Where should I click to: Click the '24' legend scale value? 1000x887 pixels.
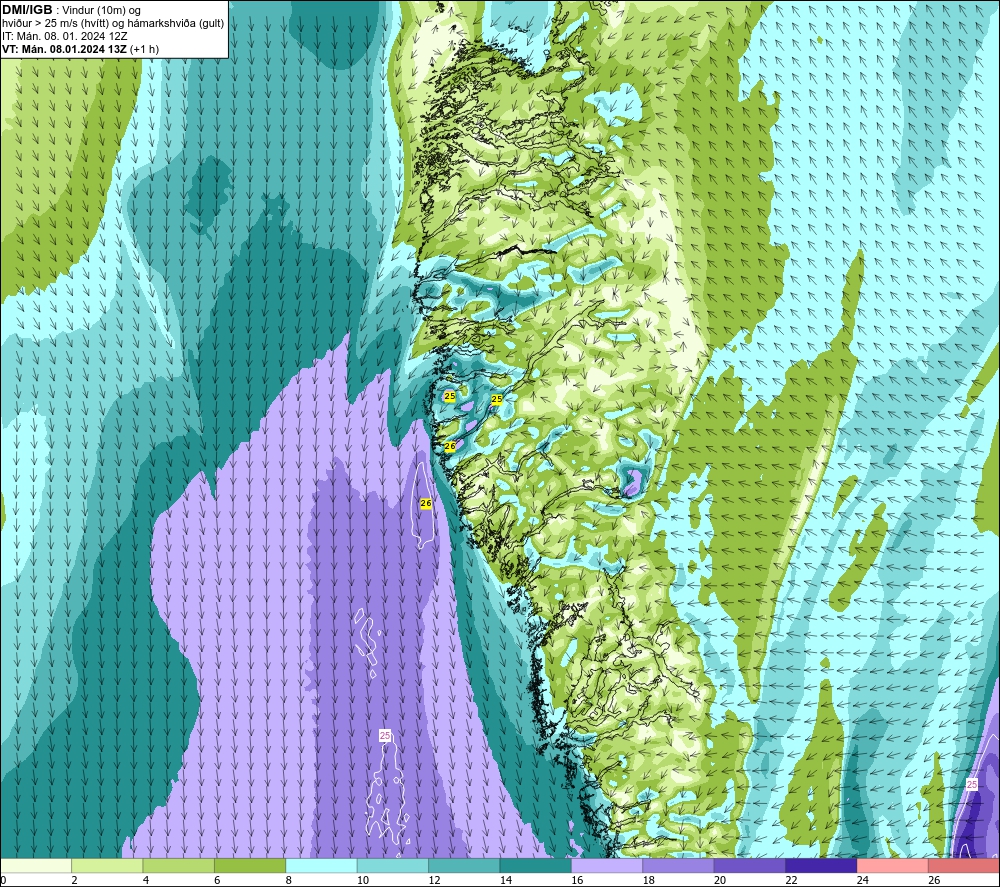coord(863,880)
